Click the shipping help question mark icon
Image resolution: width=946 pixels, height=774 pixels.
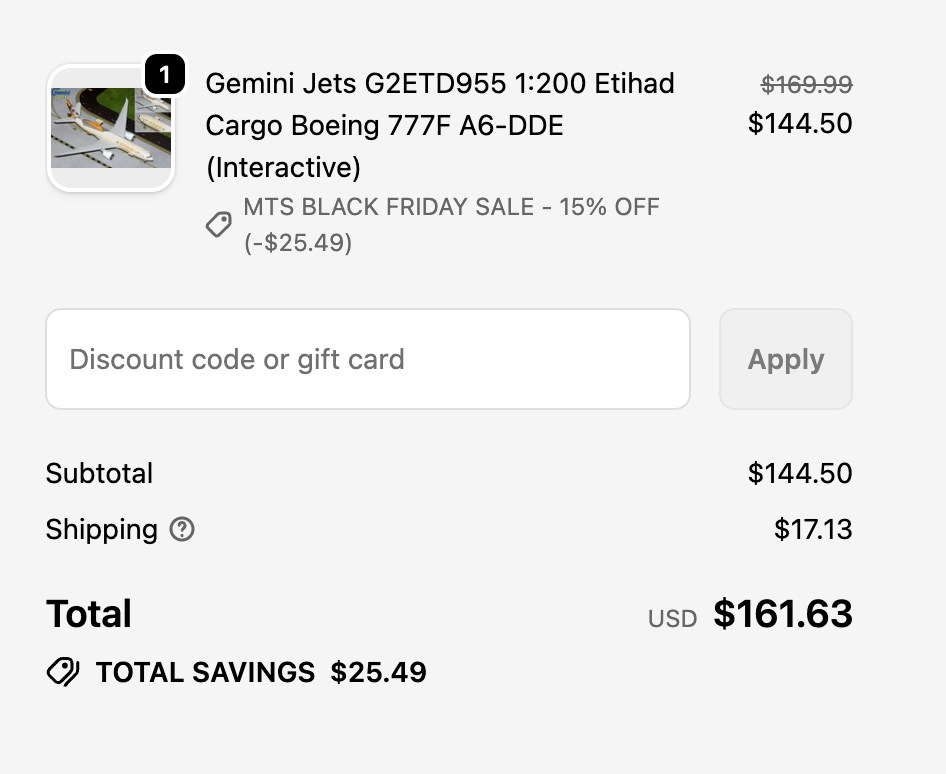click(x=182, y=529)
